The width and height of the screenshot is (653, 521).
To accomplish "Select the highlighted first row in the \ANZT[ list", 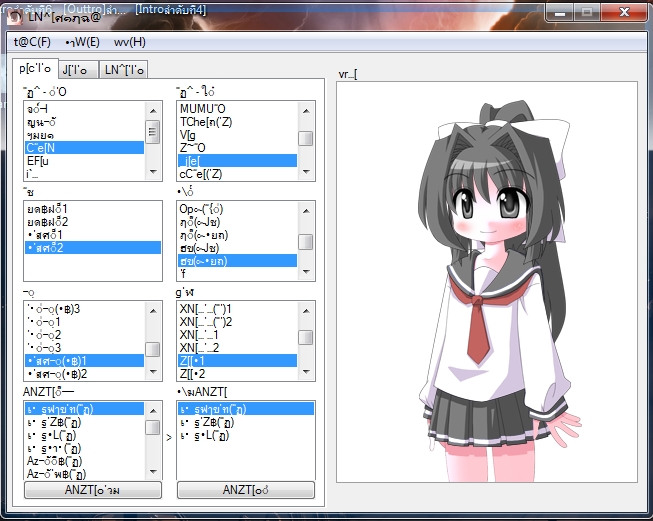I will [x=246, y=409].
